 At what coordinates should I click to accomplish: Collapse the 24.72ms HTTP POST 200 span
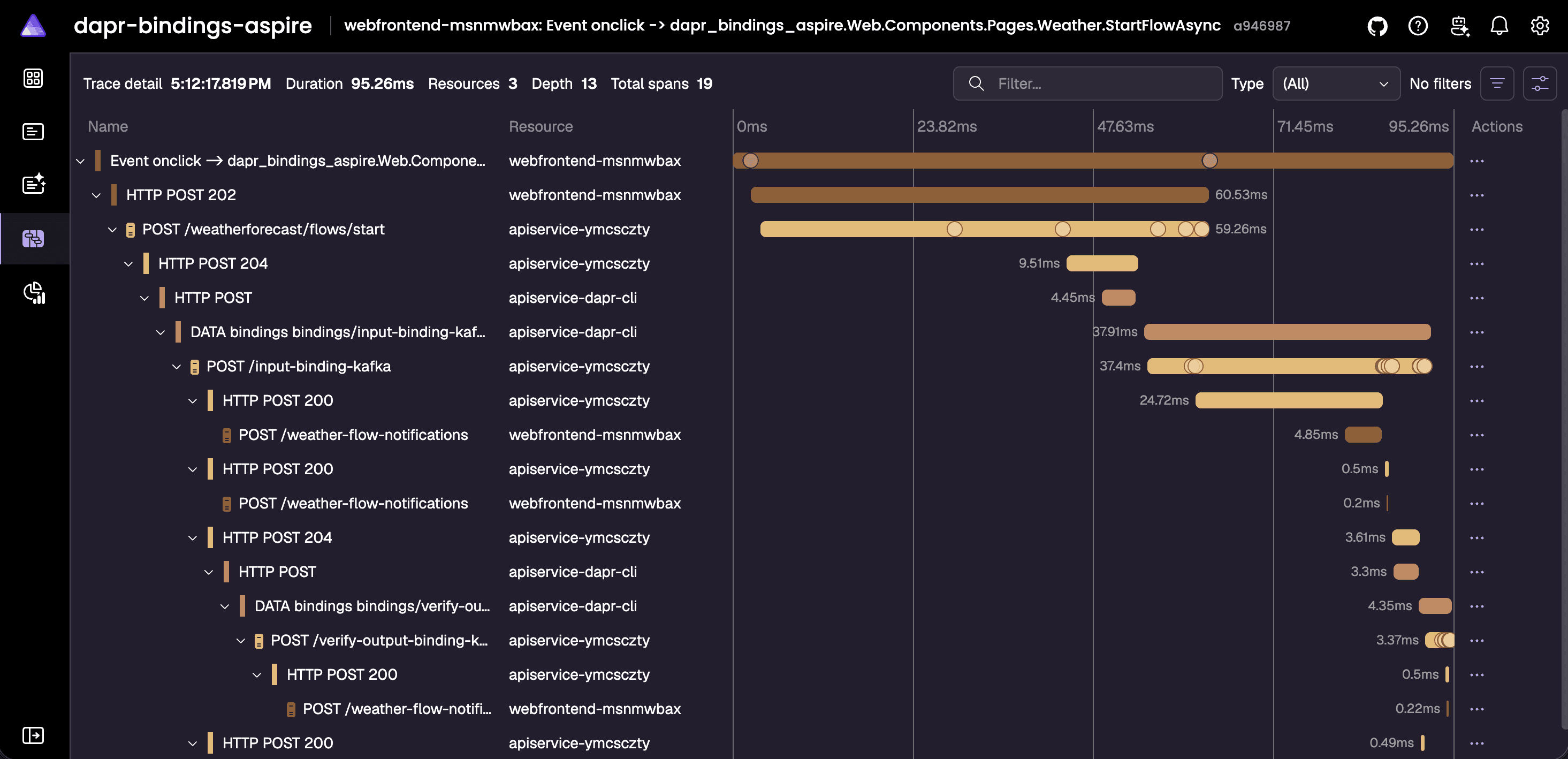(192, 401)
